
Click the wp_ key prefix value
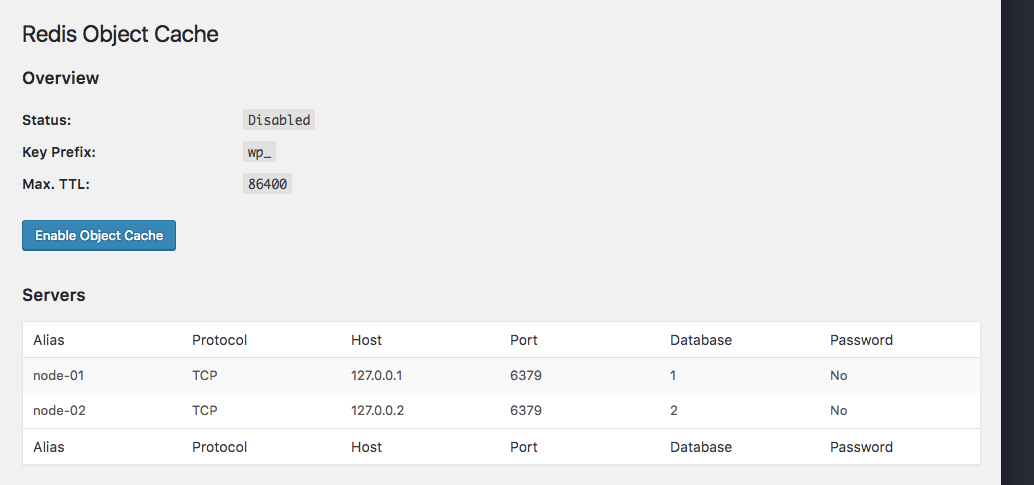click(x=260, y=153)
